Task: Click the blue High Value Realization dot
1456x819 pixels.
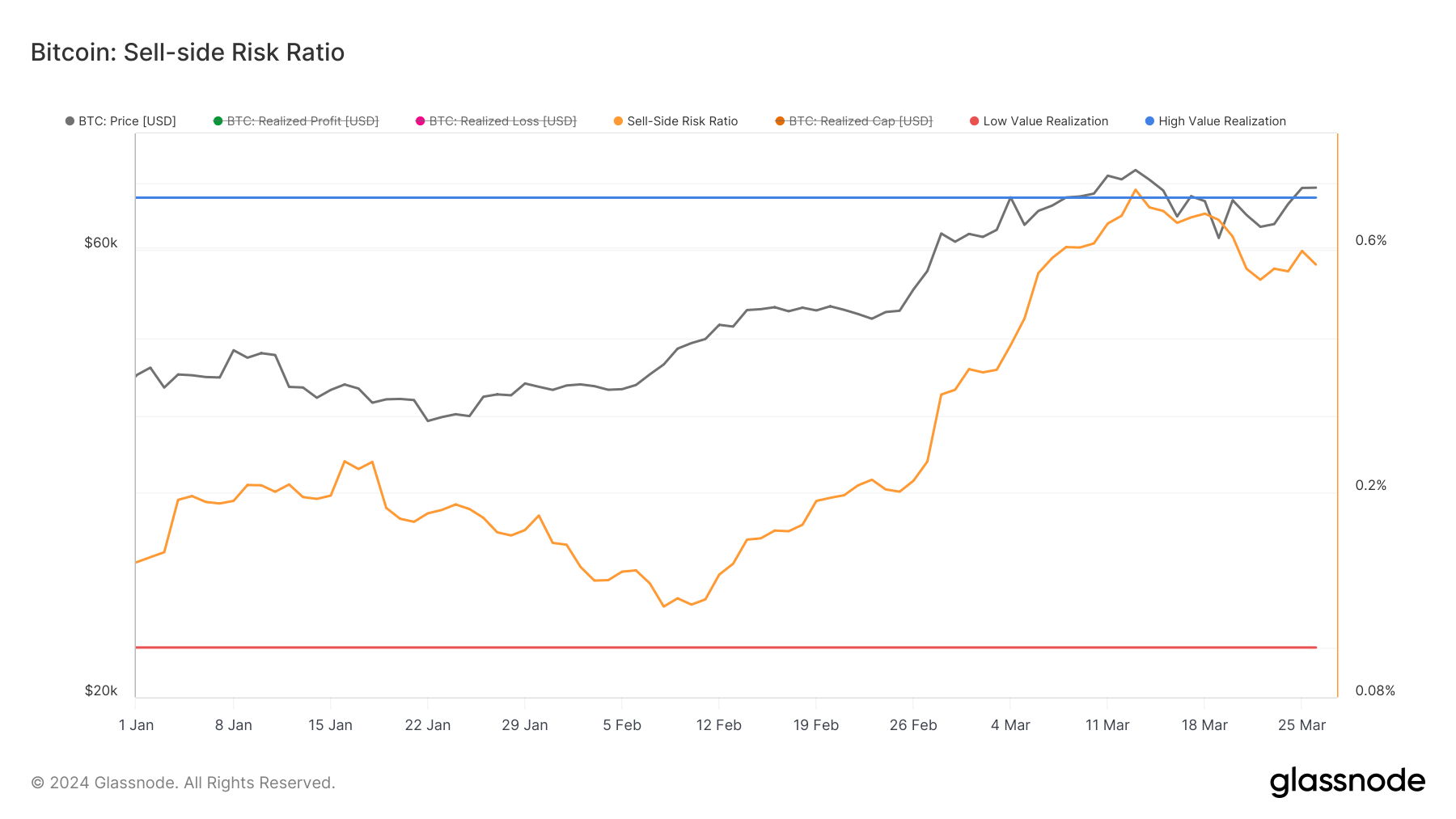Action: point(1149,120)
